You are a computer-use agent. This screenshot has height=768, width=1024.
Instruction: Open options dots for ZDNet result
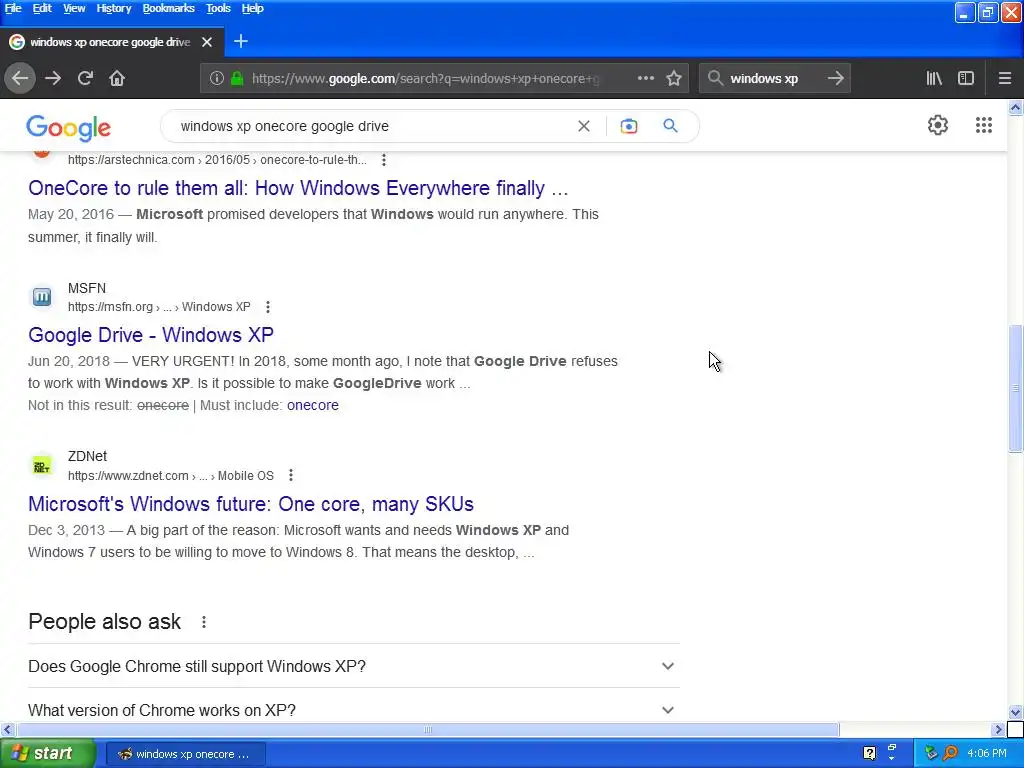(291, 475)
